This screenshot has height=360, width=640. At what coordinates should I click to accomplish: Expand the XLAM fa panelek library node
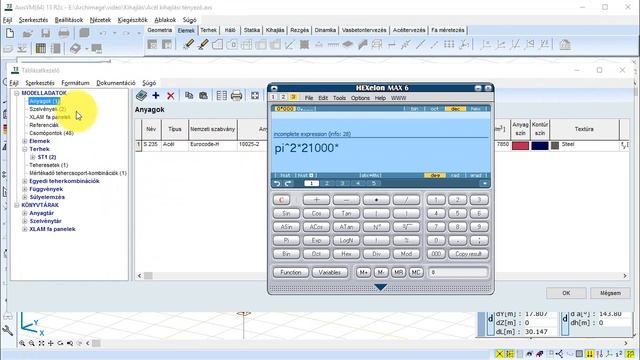coord(25,229)
